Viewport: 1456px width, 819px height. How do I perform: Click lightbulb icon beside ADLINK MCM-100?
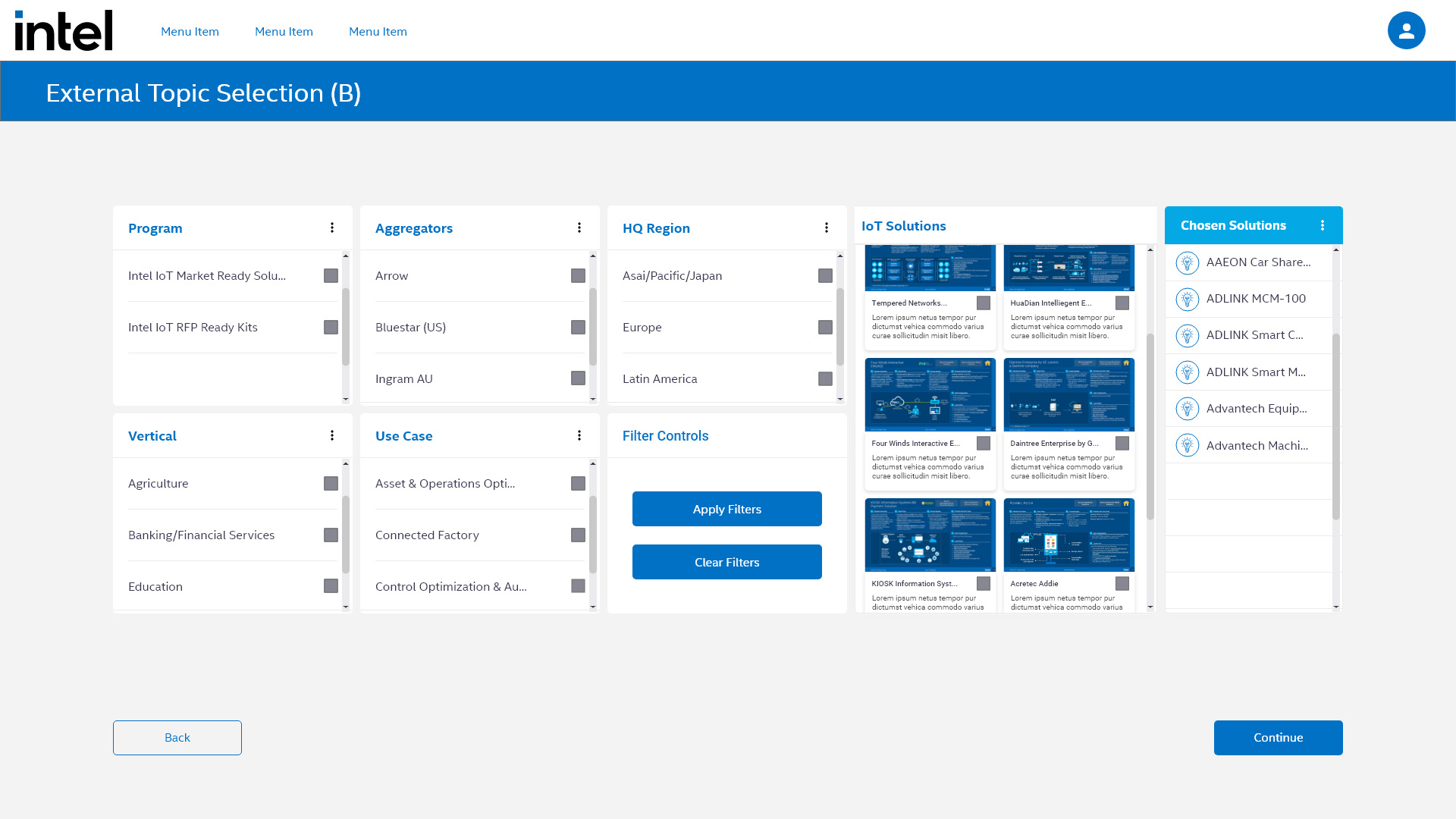point(1187,299)
